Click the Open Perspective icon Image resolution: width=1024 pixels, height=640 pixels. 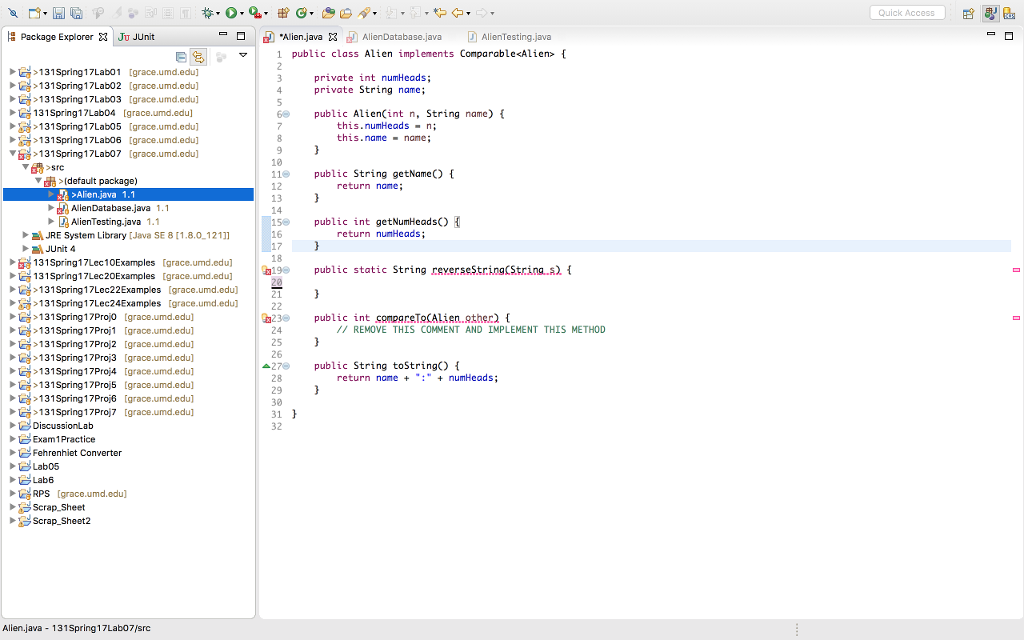pyautogui.click(x=968, y=13)
